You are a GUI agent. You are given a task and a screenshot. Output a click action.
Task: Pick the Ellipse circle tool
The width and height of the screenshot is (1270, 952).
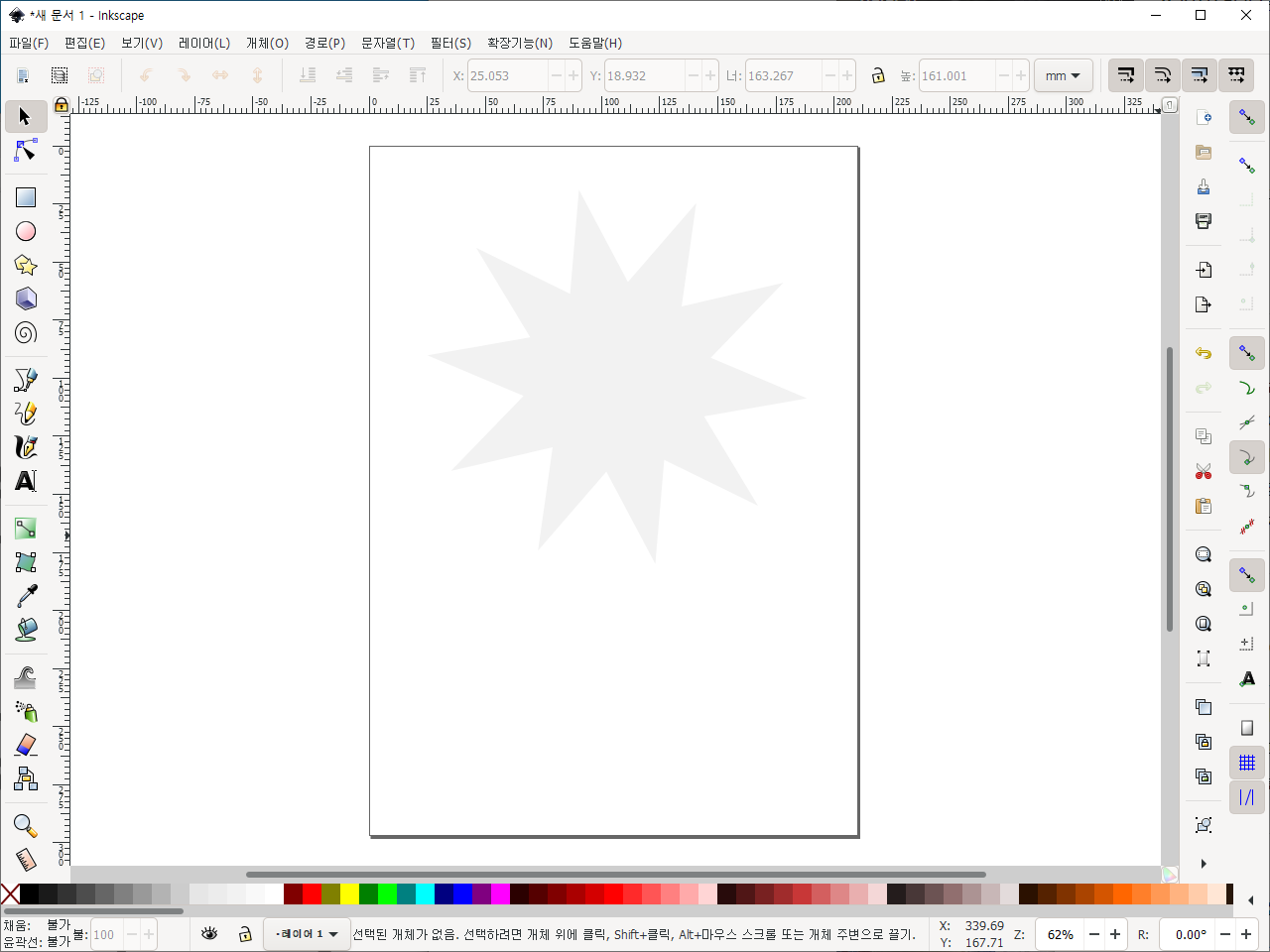pos(26,231)
